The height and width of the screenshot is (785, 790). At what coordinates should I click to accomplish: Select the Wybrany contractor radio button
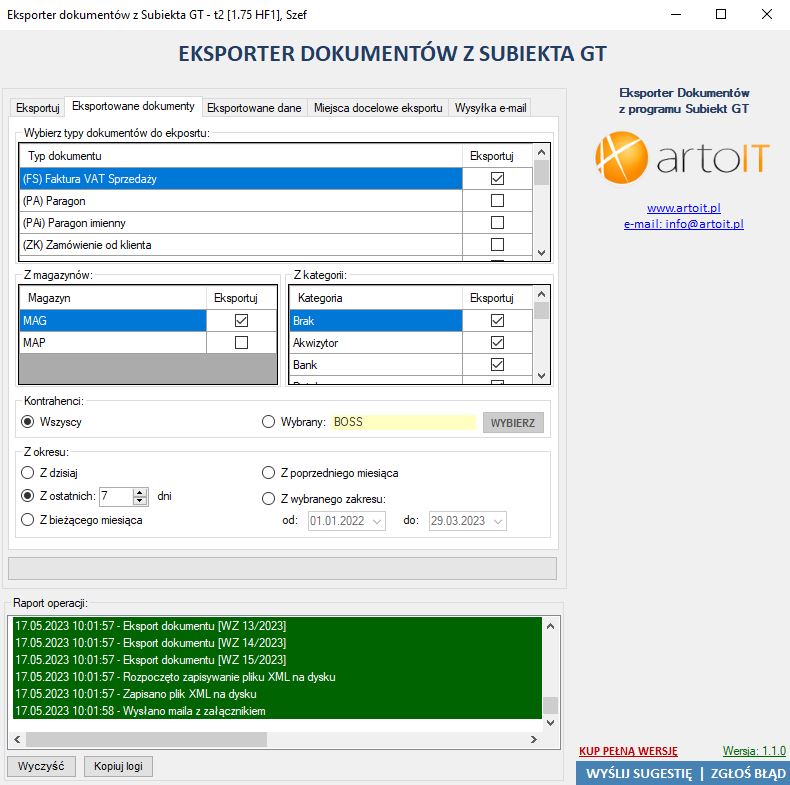(268, 422)
